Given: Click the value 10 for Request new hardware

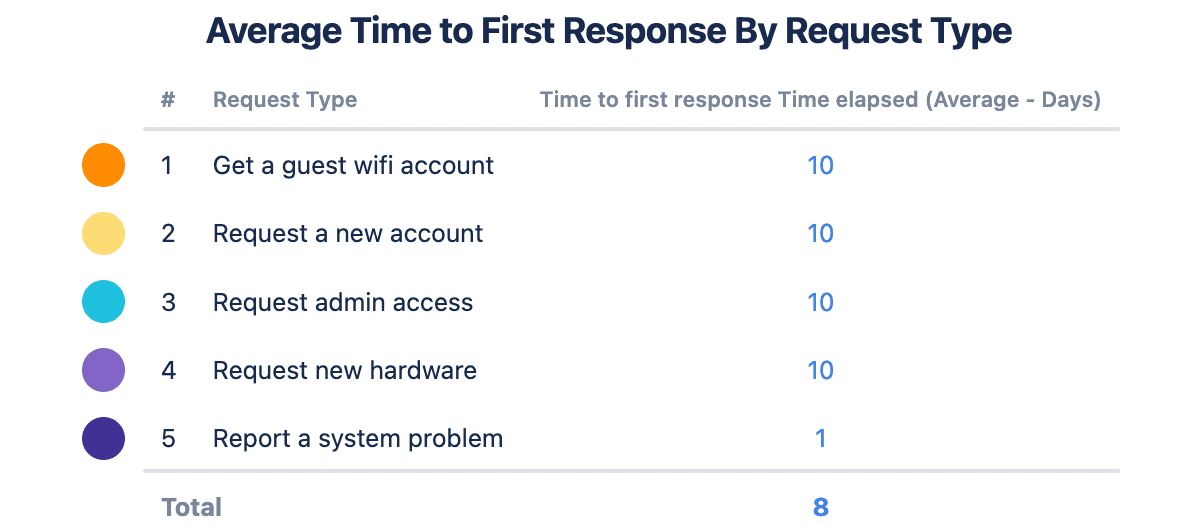Looking at the screenshot, I should coord(820,370).
